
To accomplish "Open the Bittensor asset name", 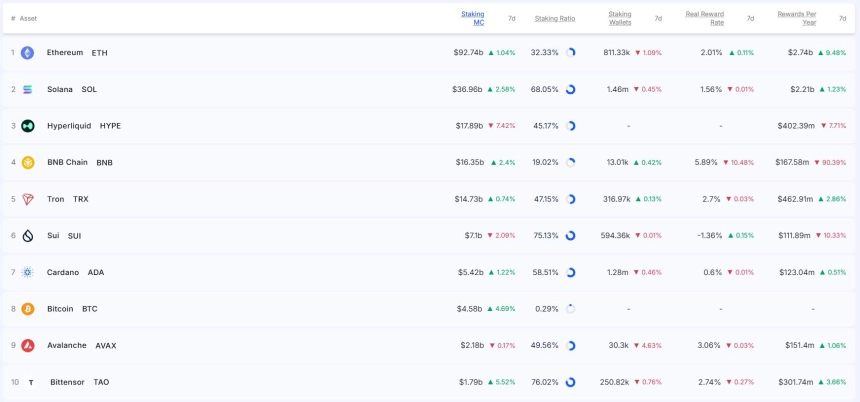I will [67, 382].
